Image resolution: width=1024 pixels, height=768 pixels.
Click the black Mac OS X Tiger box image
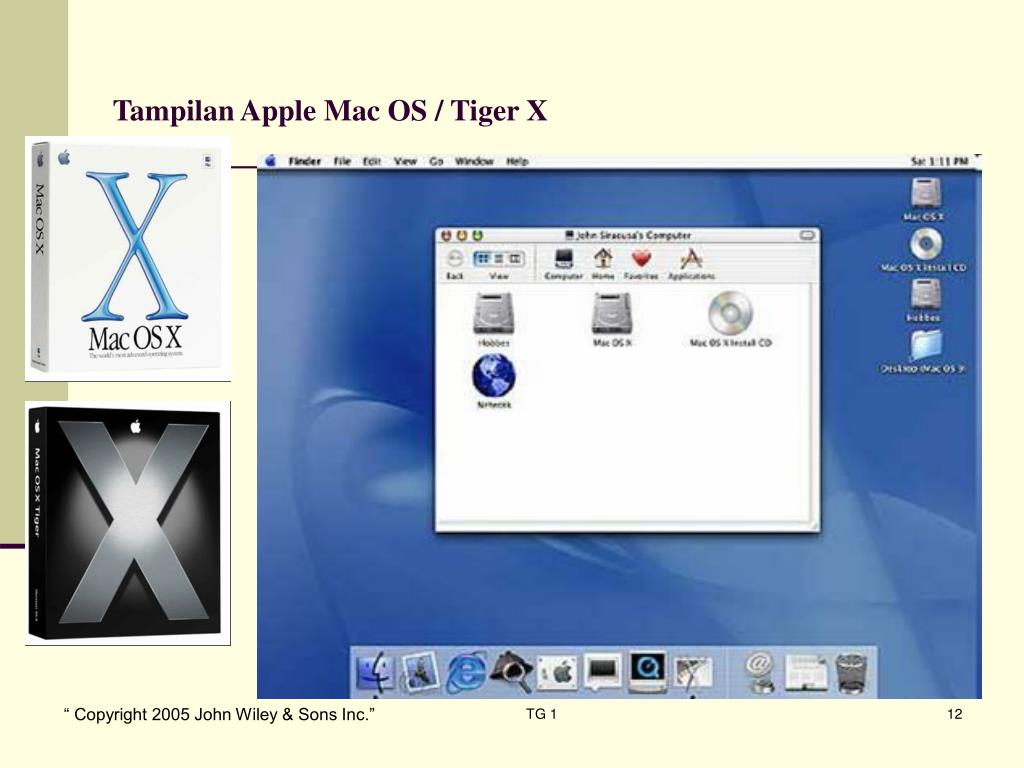128,524
